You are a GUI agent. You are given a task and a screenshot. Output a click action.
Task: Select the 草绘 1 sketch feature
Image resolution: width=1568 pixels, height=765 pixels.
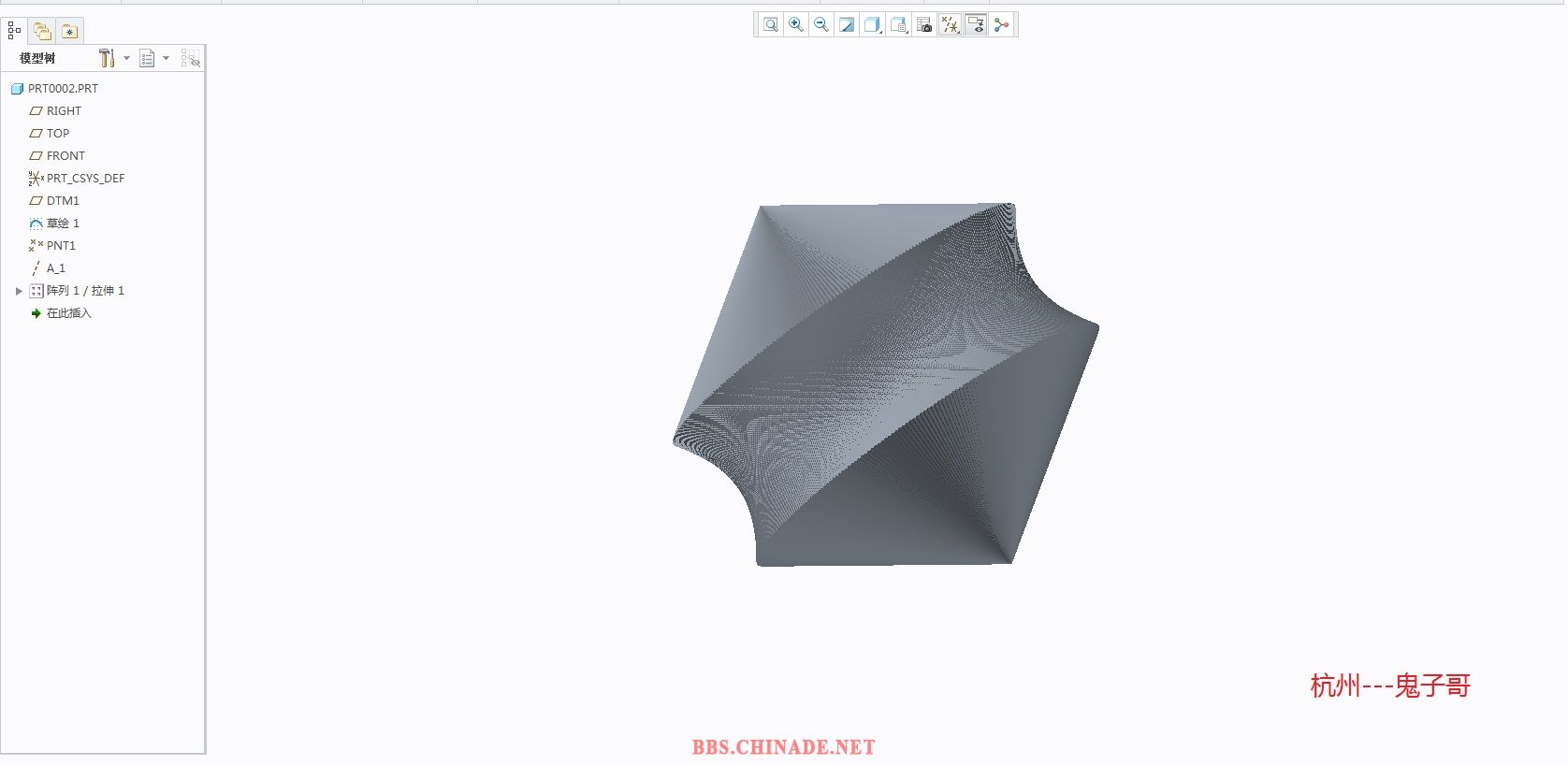tap(63, 224)
